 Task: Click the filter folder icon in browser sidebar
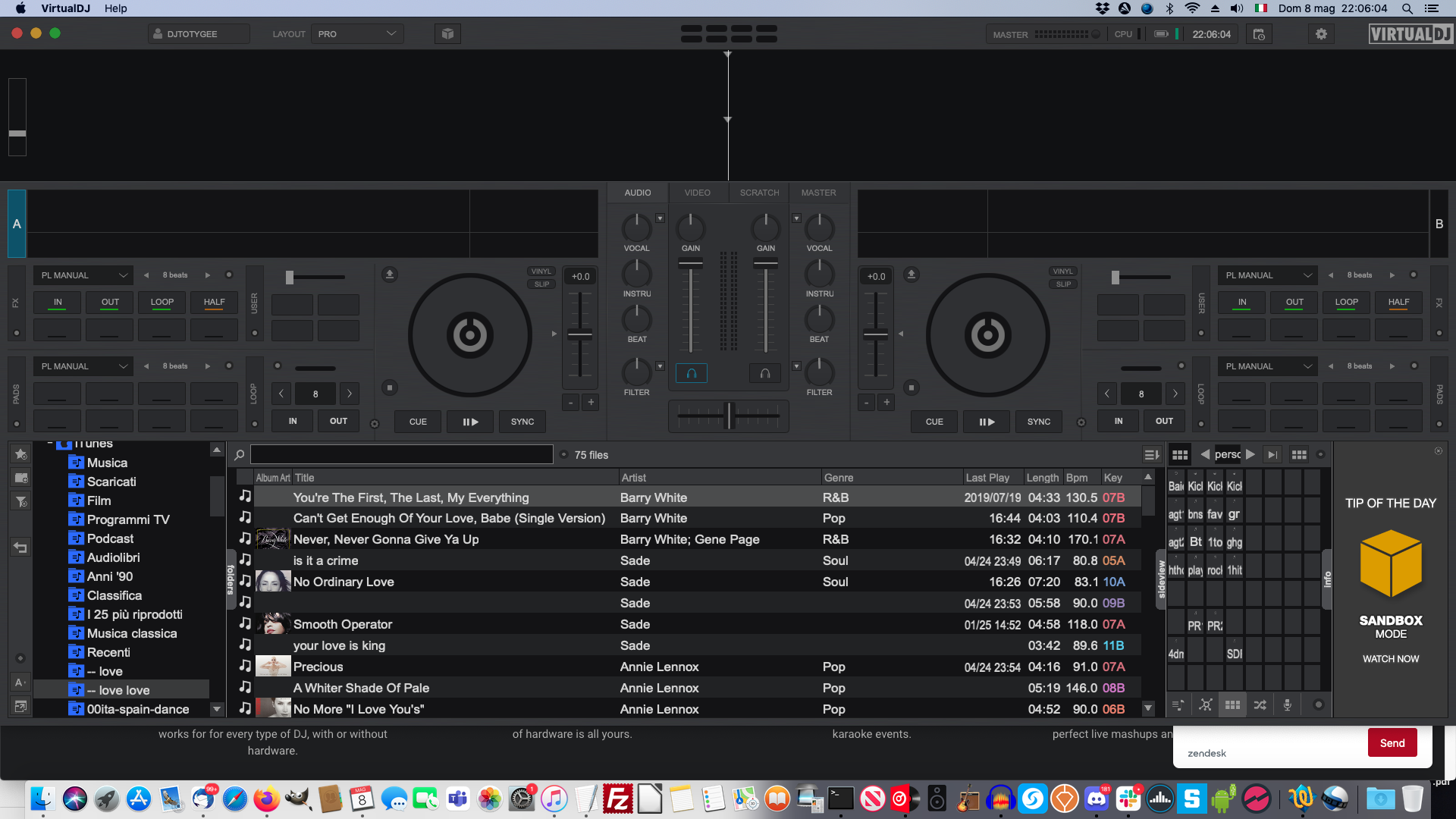coord(21,501)
